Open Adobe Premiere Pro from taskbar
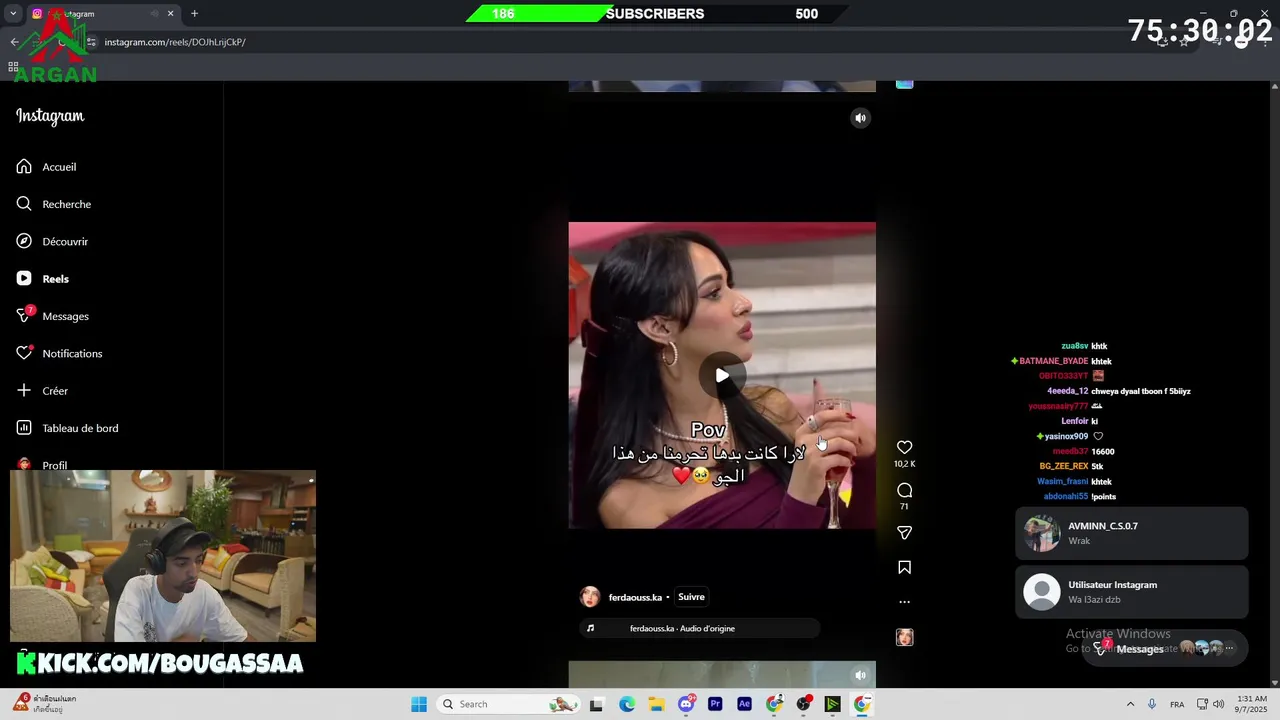Image resolution: width=1280 pixels, height=720 pixels. [715, 704]
